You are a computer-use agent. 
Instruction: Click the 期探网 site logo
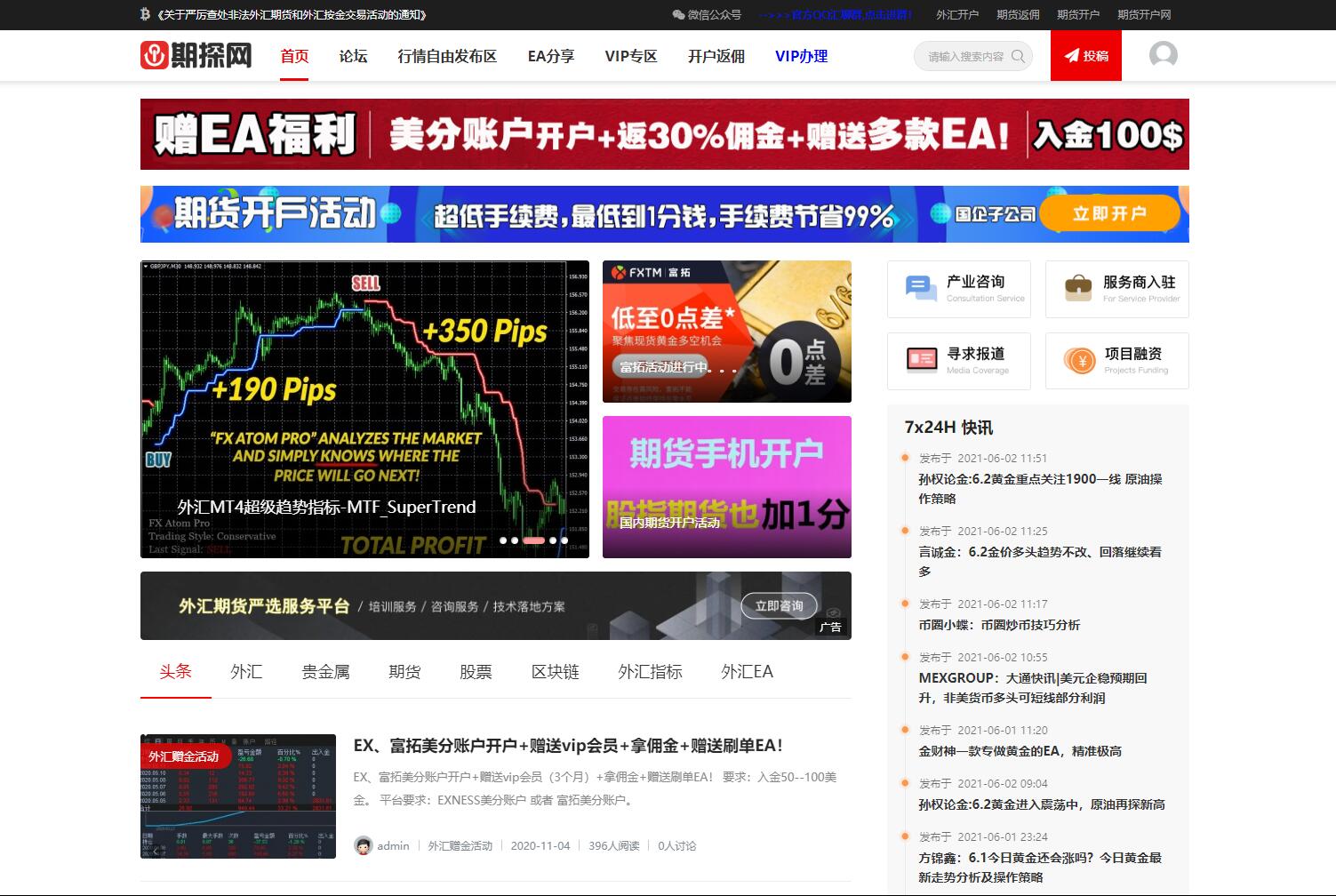196,55
